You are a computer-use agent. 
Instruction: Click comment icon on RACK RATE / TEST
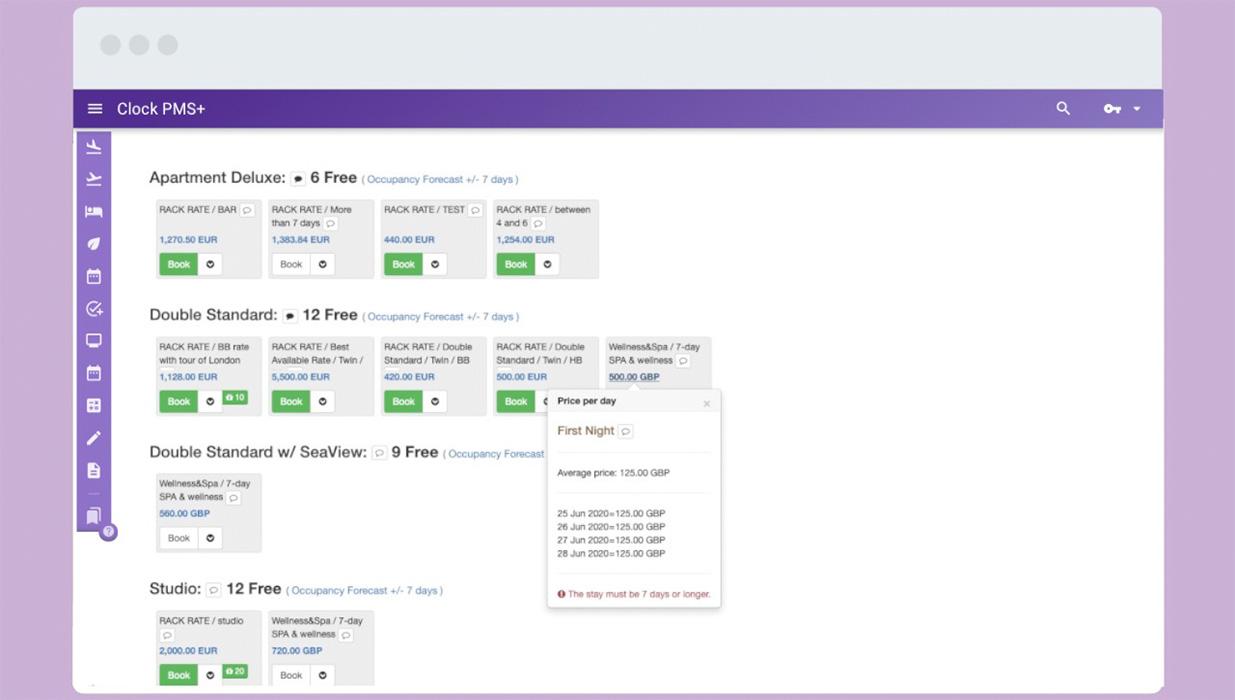tap(475, 210)
